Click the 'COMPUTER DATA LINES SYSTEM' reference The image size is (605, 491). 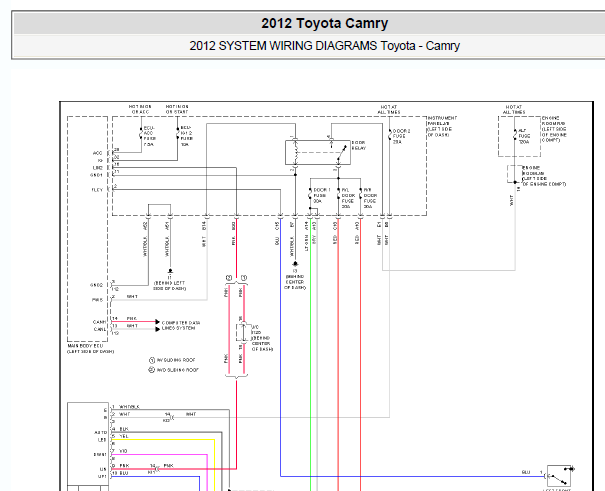(181, 325)
